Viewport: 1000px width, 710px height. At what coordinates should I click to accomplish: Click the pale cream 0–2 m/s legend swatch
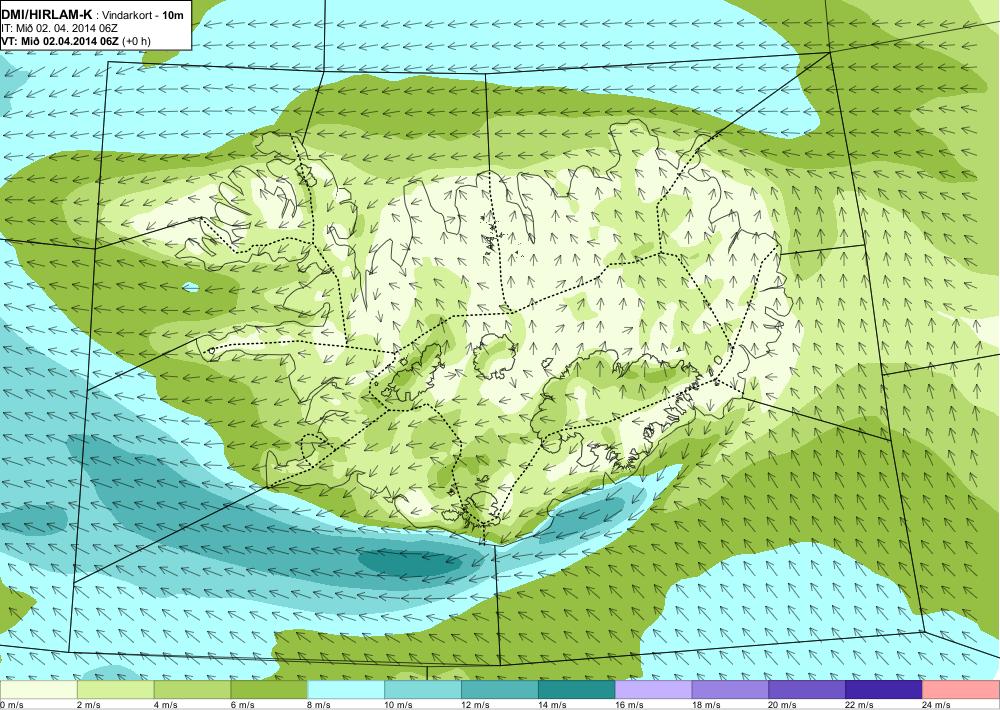click(x=38, y=690)
